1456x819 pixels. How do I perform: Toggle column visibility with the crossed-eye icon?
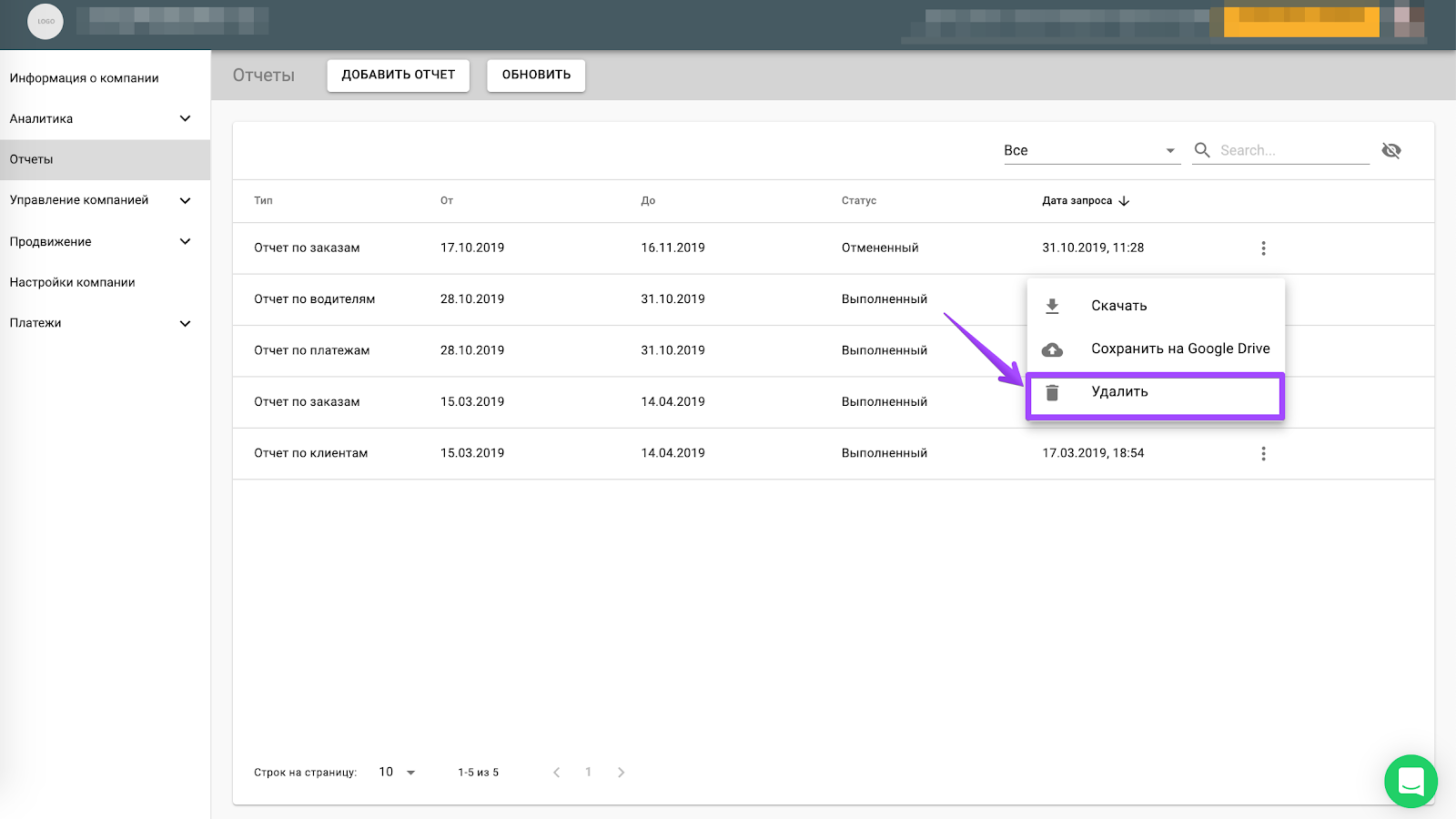point(1390,150)
